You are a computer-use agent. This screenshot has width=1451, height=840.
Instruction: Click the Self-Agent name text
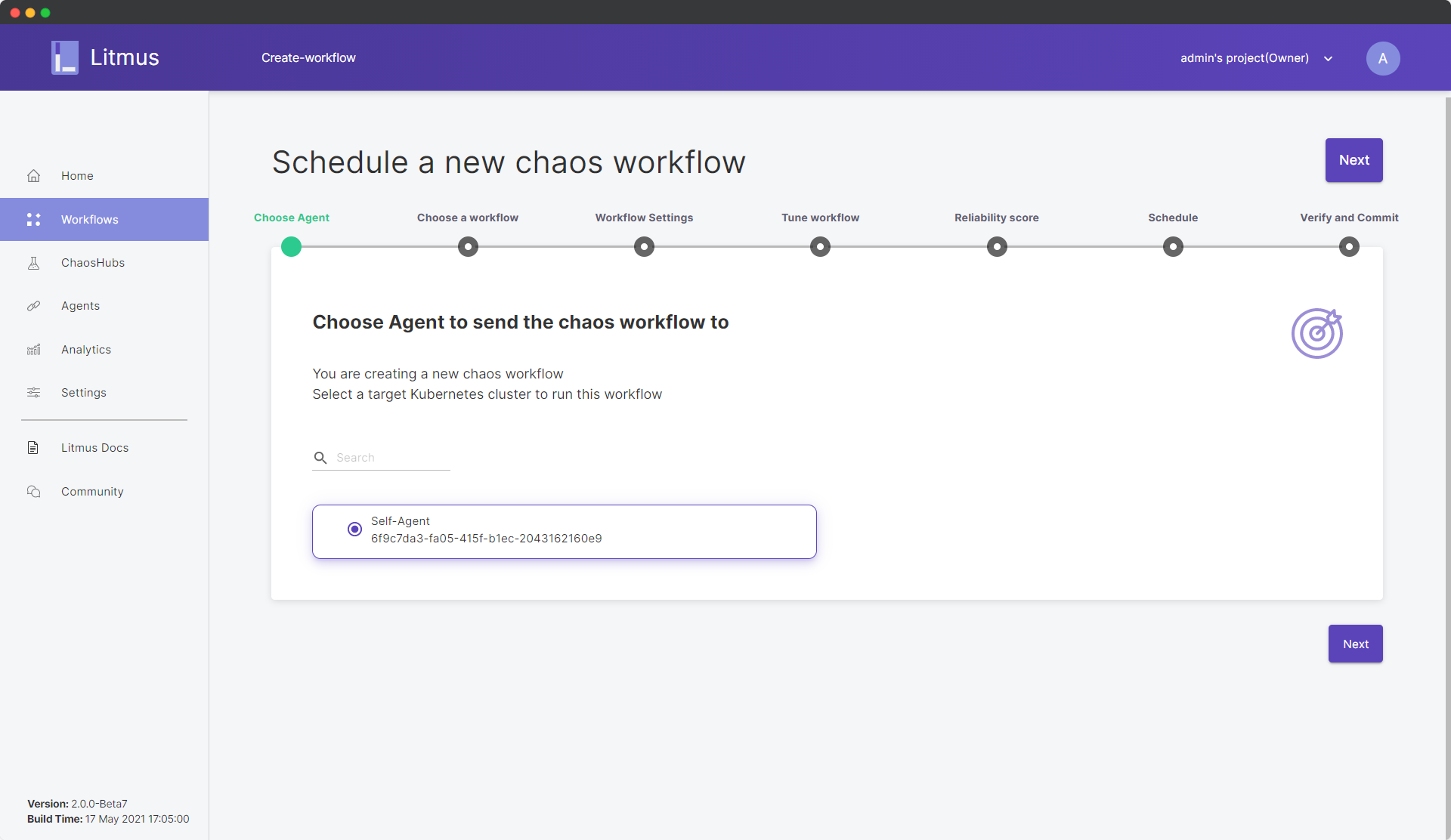[401, 521]
